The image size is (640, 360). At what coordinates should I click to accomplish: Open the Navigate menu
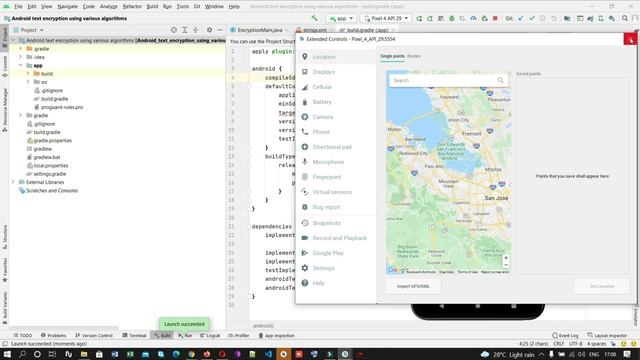67,7
